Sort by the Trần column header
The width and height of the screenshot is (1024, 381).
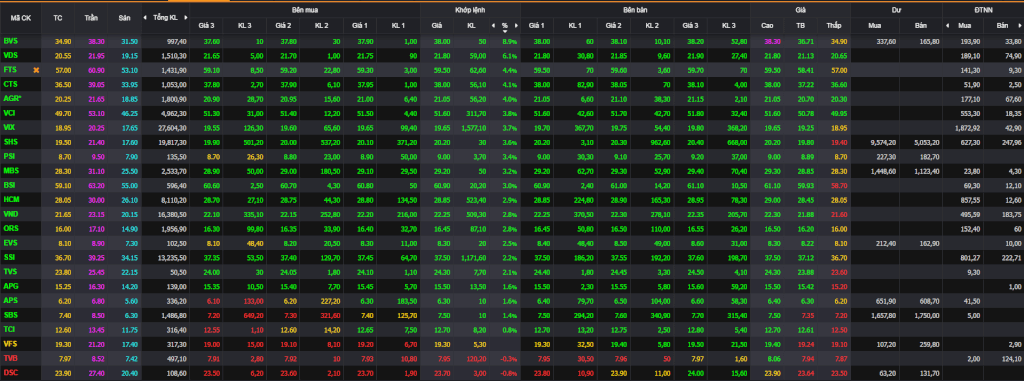91,18
